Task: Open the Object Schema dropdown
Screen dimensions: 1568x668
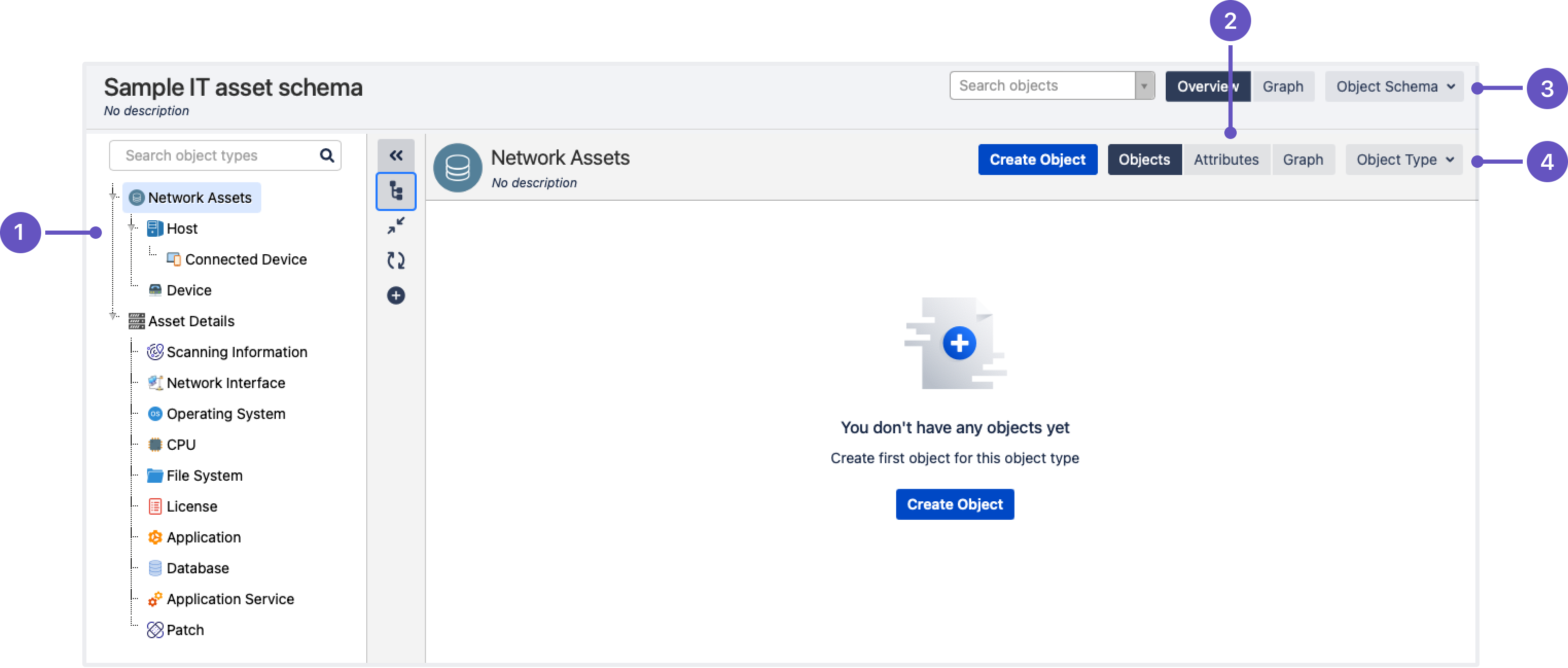Action: tap(1395, 86)
